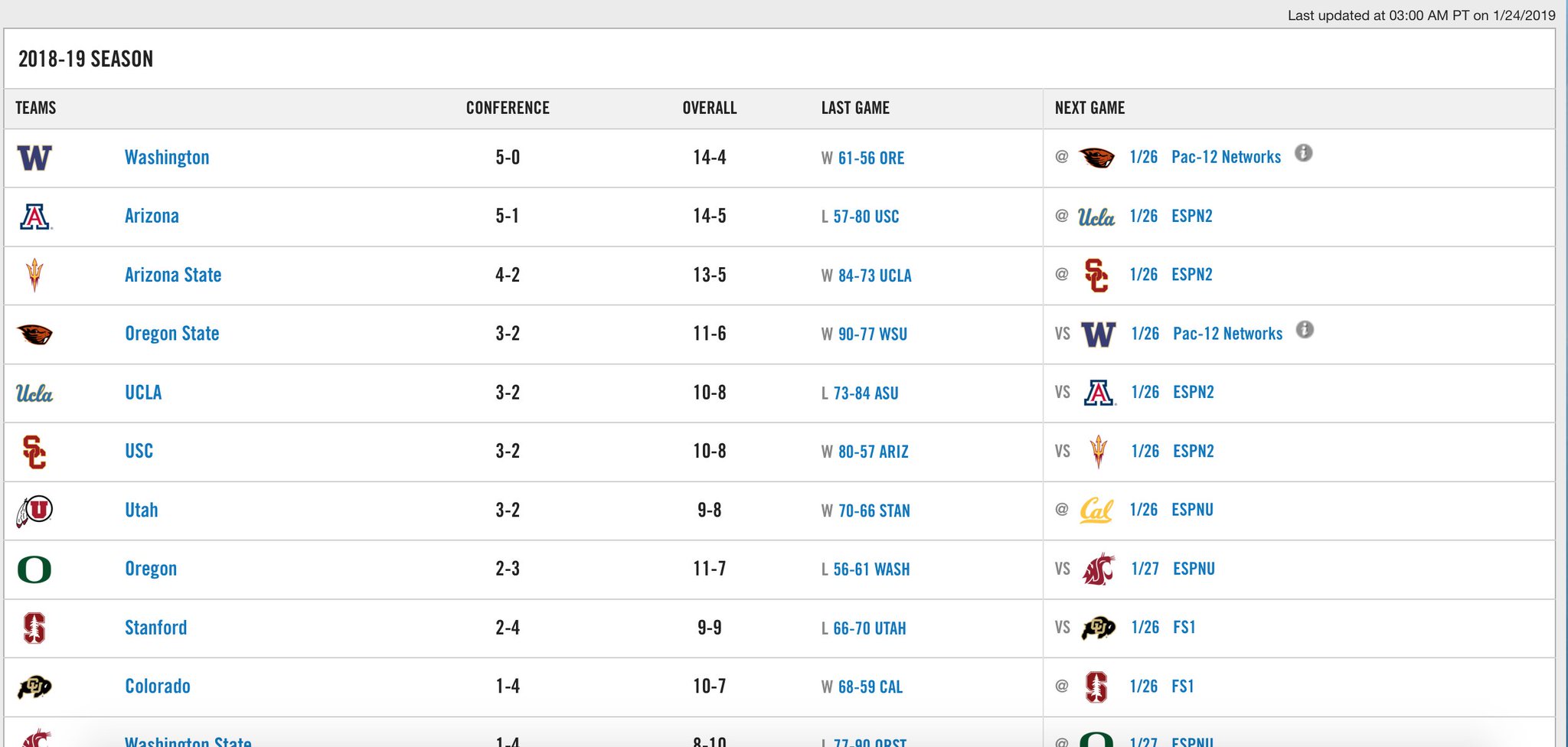Click the USC opponent logo in Arizona State's next game
This screenshot has width=1568, height=747.
(x=1096, y=276)
